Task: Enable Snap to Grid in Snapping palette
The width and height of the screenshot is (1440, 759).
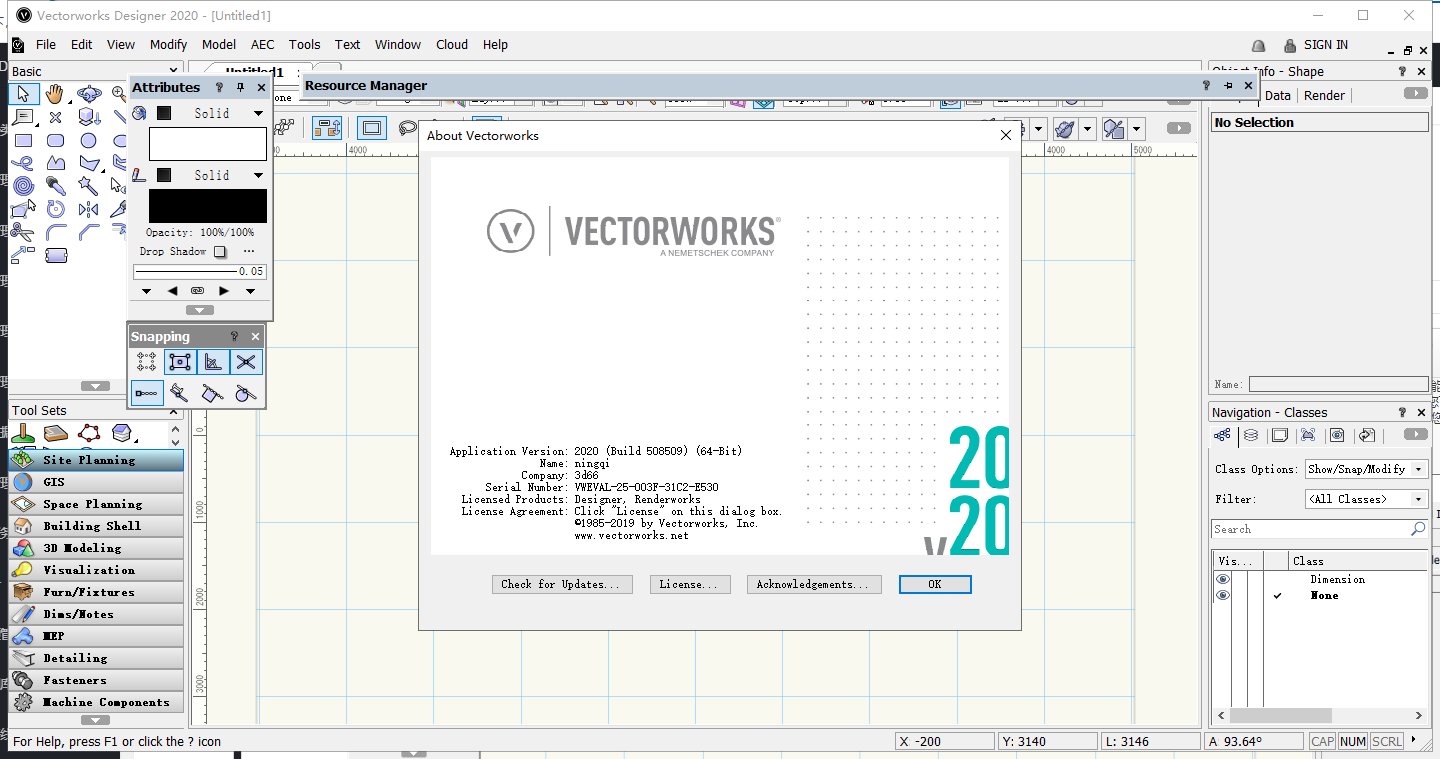Action: 146,361
